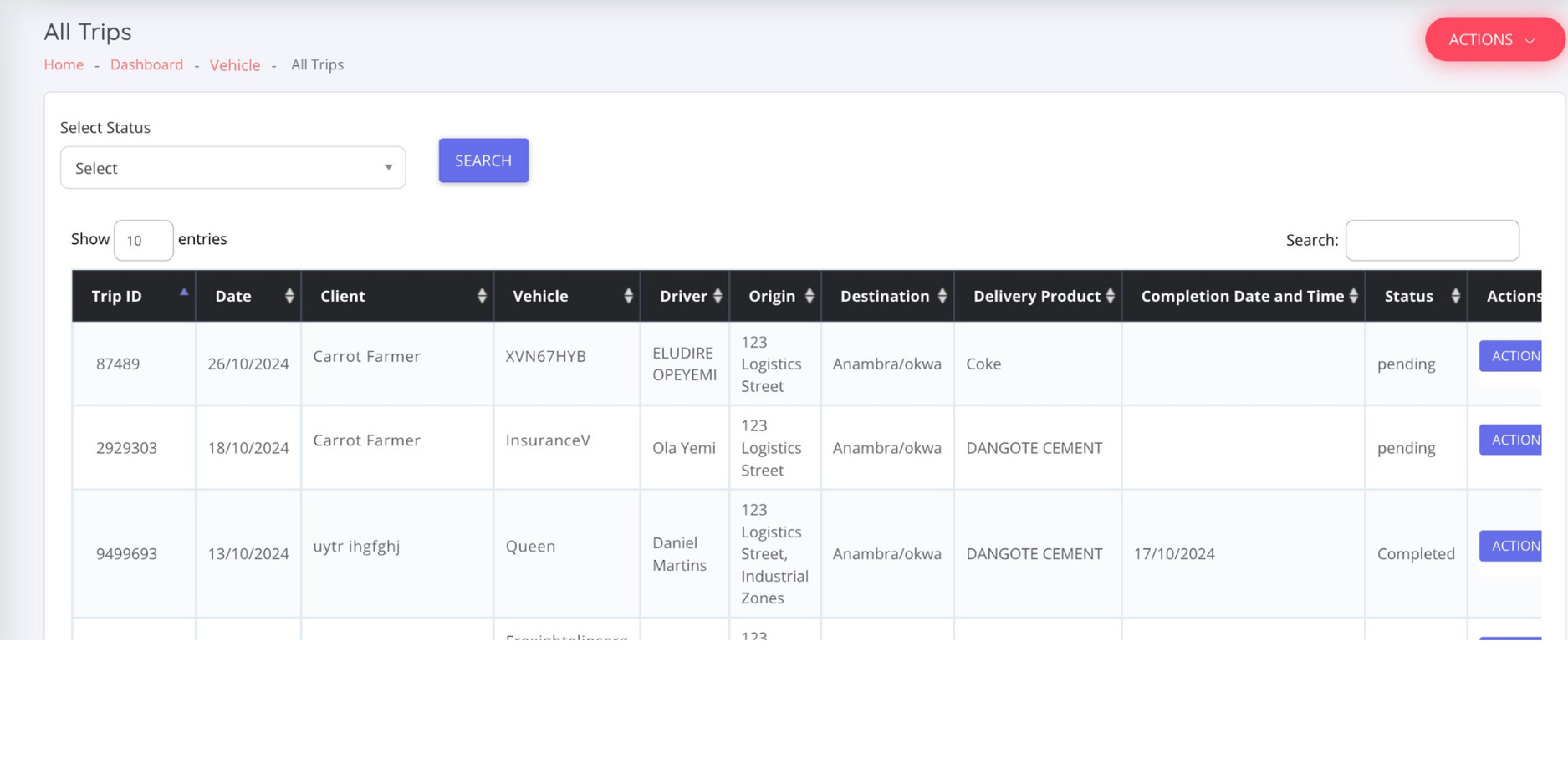The image size is (1568, 784).
Task: Open the Dashboard breadcrumb link
Action: pos(146,64)
